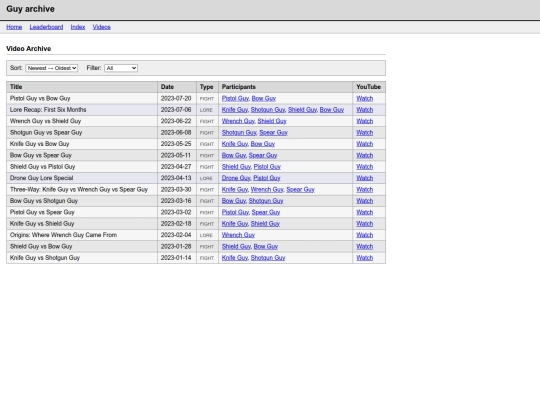
Task: Watch the Origins Wrench Guy video
Action: pyautogui.click(x=365, y=235)
